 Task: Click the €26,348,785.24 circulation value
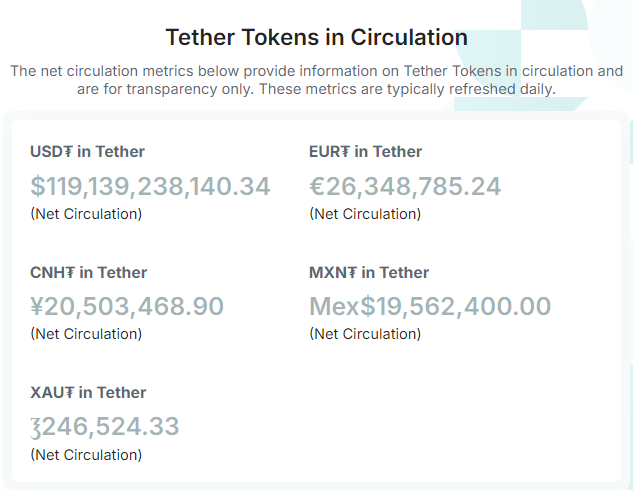point(405,186)
